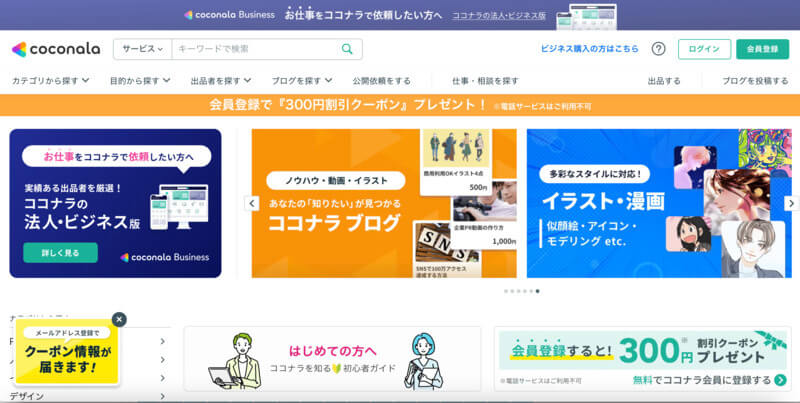Screen dimensions: 800x403
Task: Select the first carousel dot
Action: pyautogui.click(x=506, y=291)
